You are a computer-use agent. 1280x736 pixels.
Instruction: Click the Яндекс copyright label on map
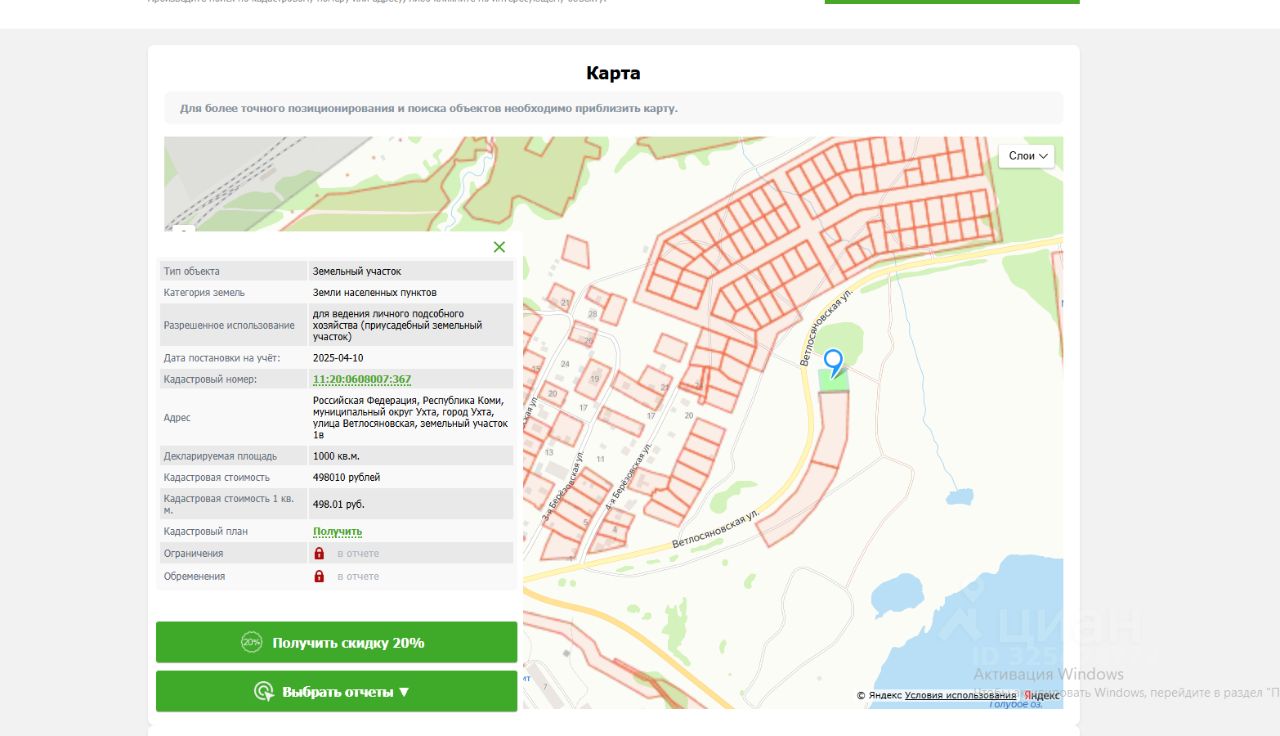pos(879,695)
